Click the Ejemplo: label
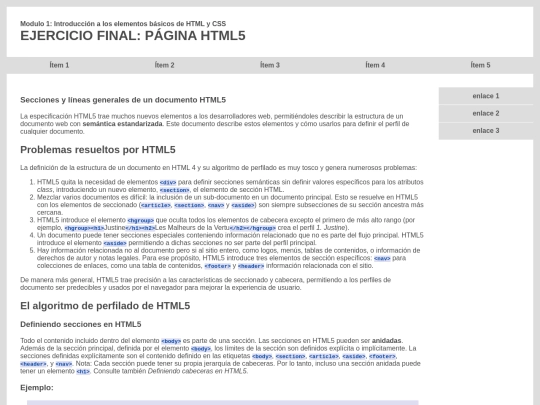540x405 pixels. click(37, 388)
